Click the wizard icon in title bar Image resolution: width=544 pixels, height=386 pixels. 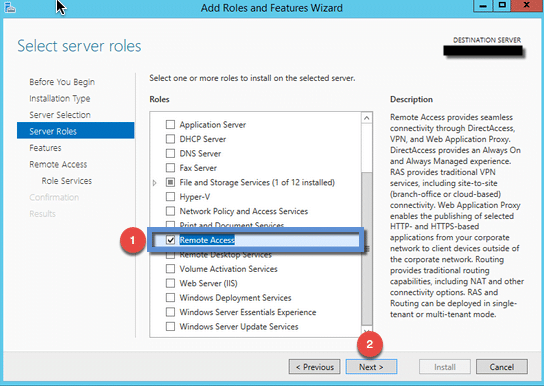tap(10, 7)
